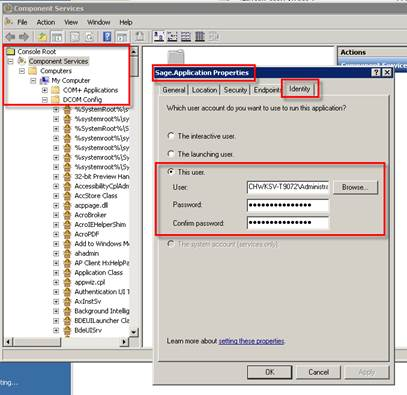Click the Apply button
This screenshot has height=395, width=407.
(x=367, y=372)
